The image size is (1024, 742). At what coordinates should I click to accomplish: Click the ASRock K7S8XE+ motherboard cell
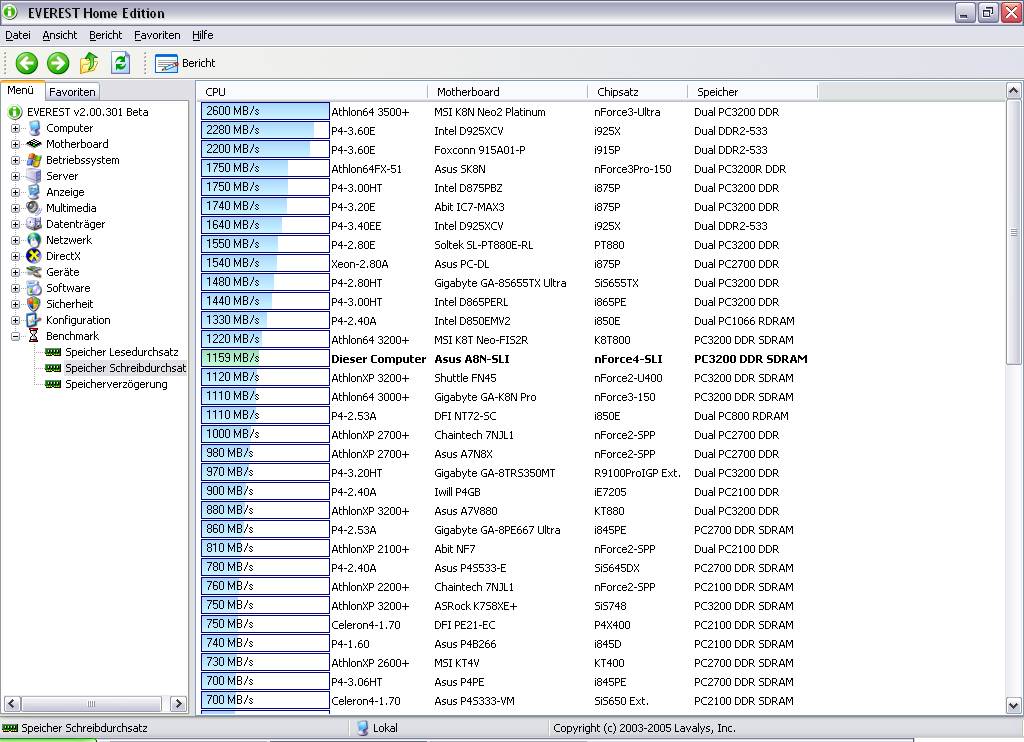tap(475, 605)
